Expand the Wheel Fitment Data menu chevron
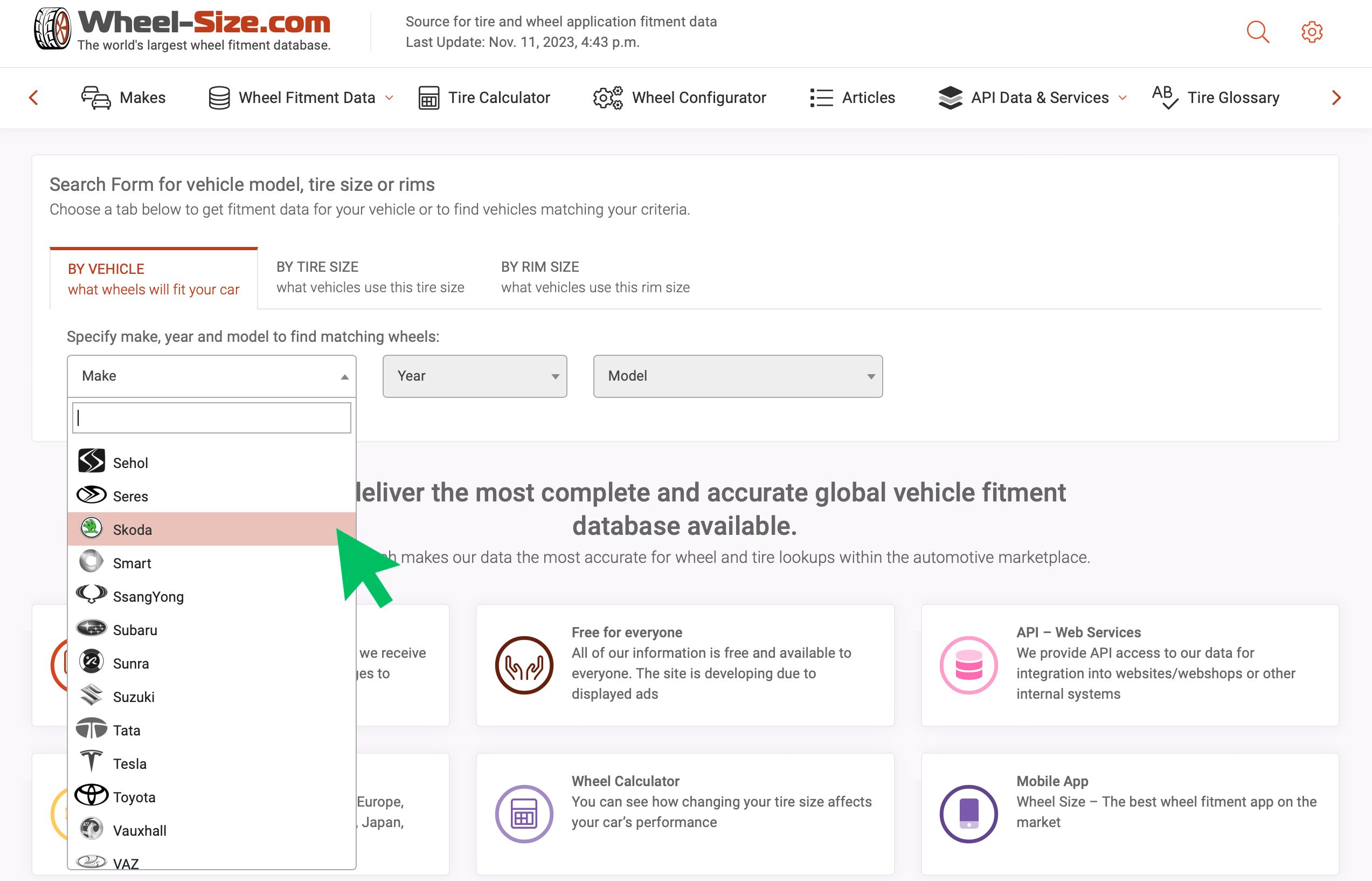The image size is (1372, 881). click(389, 98)
